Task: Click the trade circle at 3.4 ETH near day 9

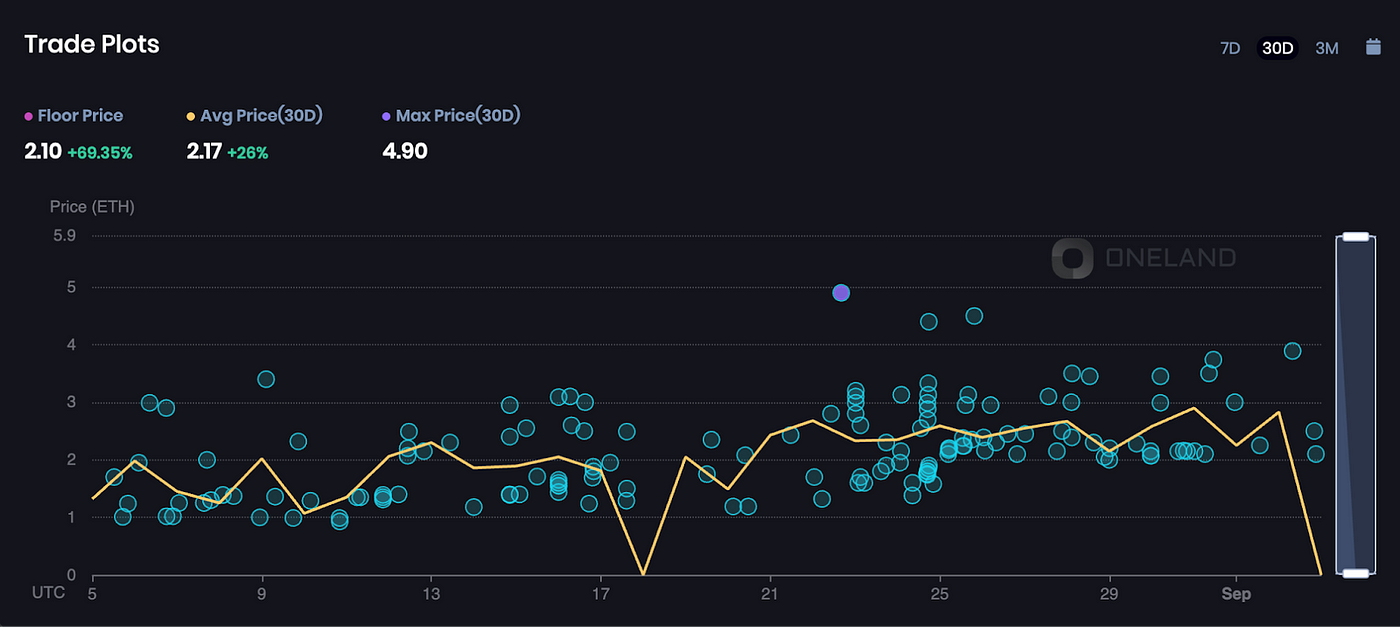Action: point(266,379)
